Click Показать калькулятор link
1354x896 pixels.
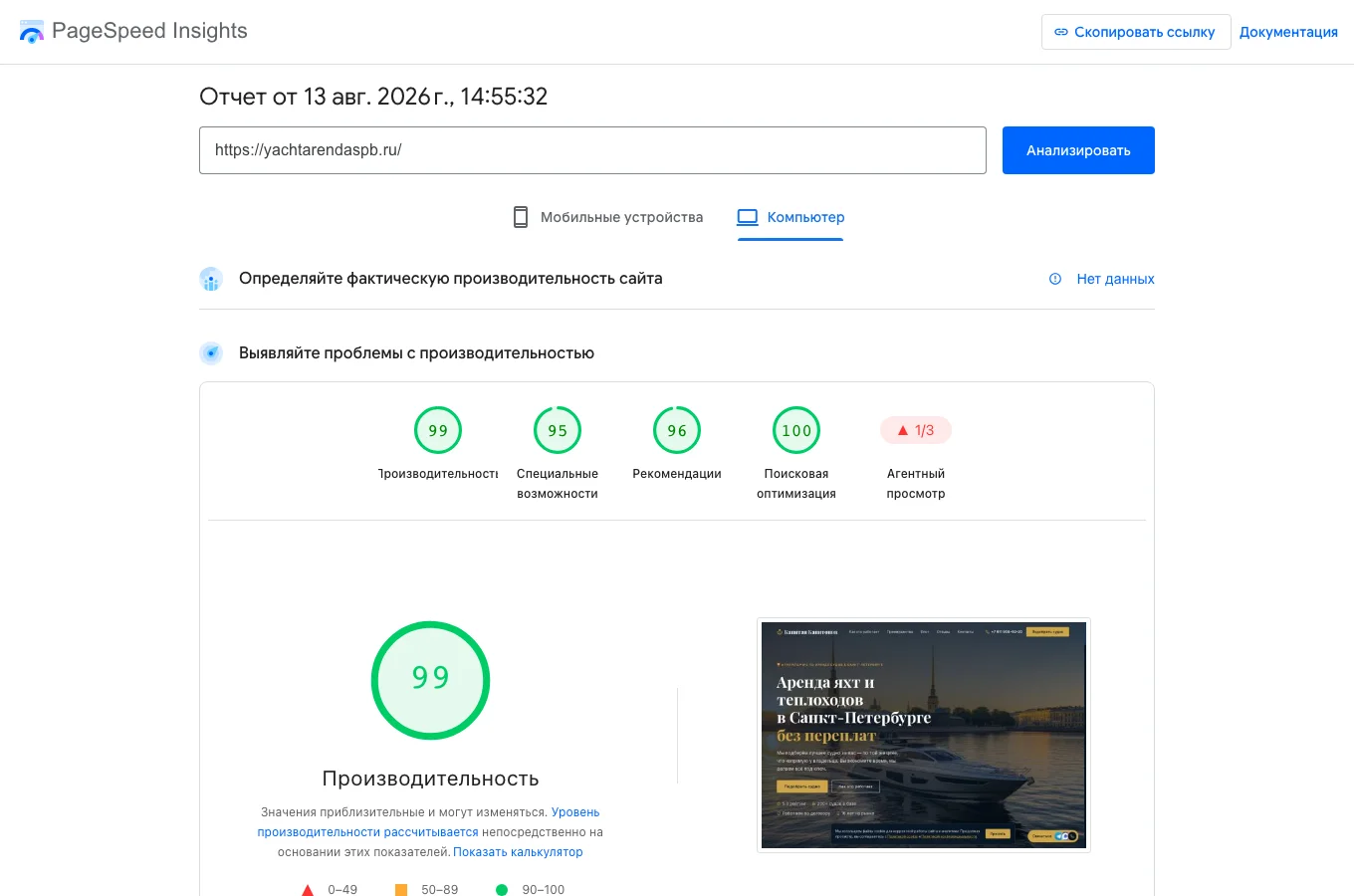518,852
